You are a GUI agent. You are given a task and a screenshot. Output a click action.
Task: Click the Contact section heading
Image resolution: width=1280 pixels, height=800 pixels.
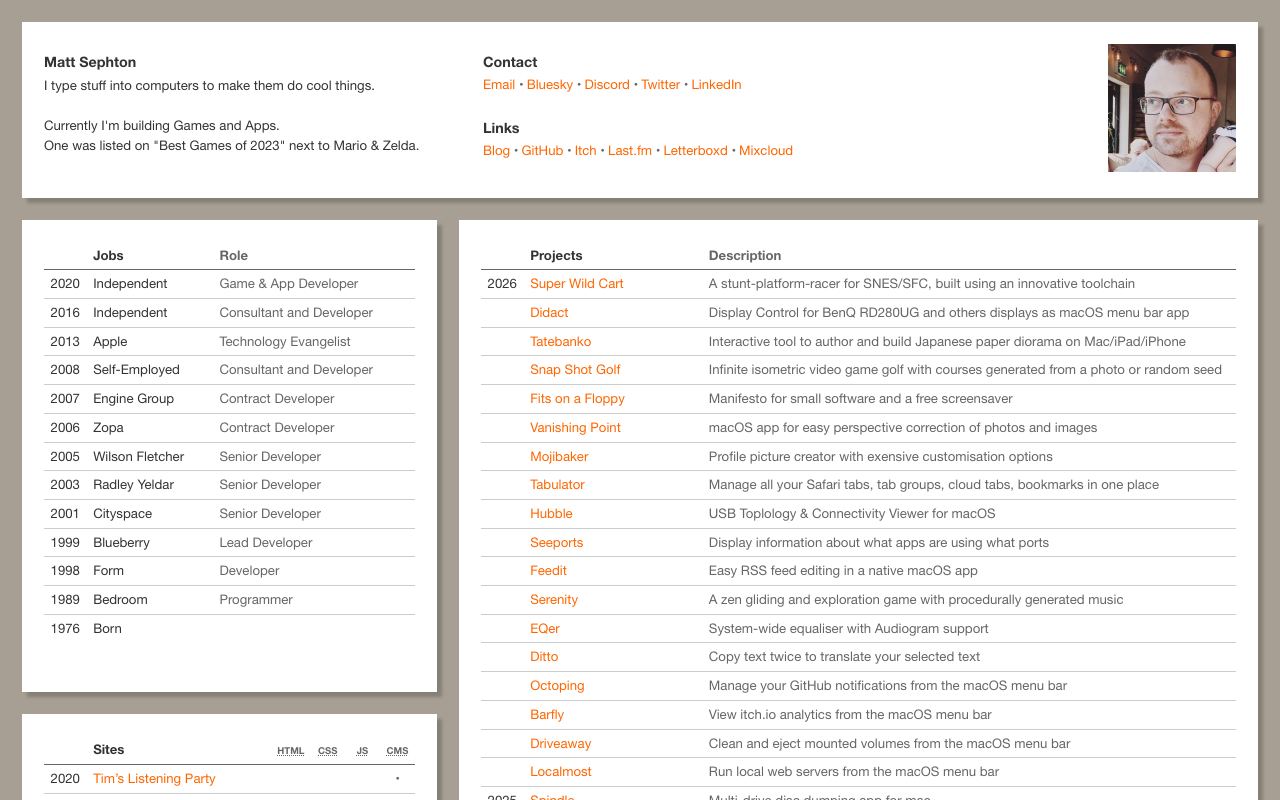(510, 62)
